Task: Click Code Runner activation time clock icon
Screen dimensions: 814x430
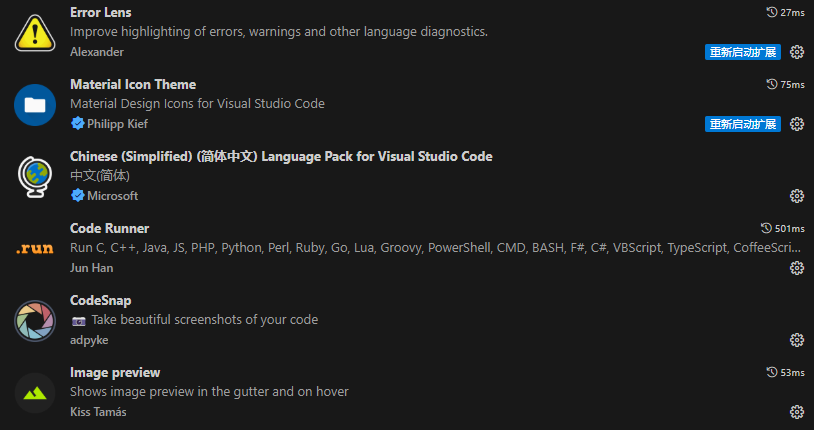Action: (766, 228)
